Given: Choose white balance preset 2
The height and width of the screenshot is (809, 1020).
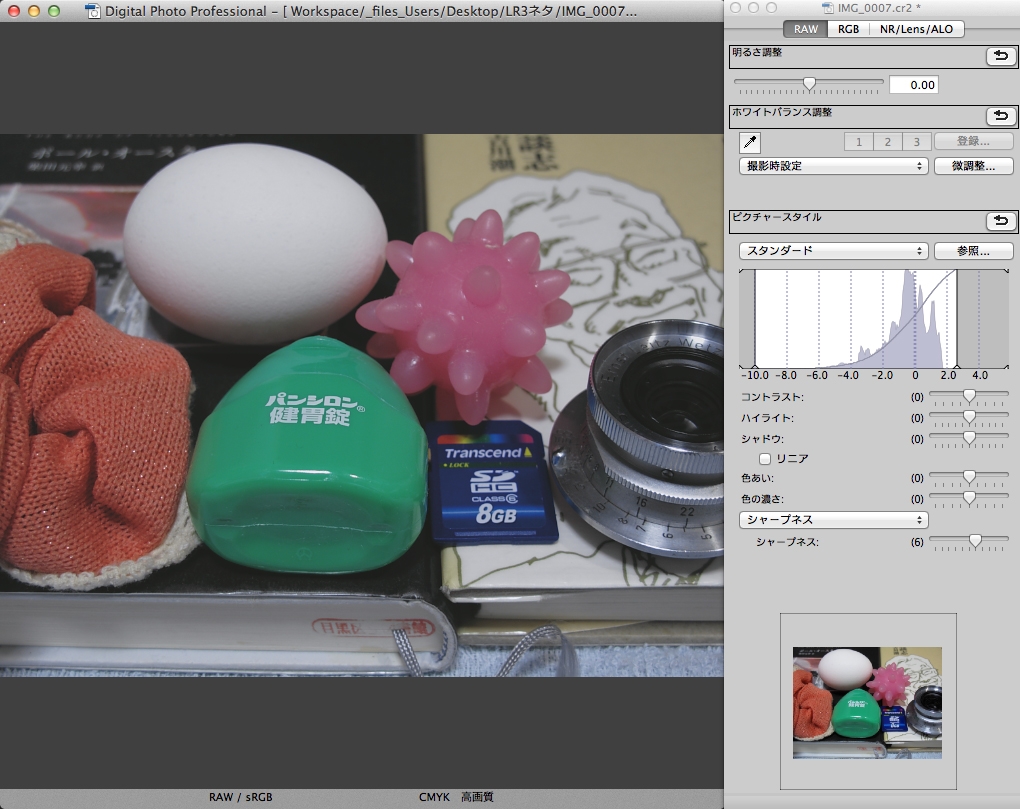Looking at the screenshot, I should tap(887, 142).
